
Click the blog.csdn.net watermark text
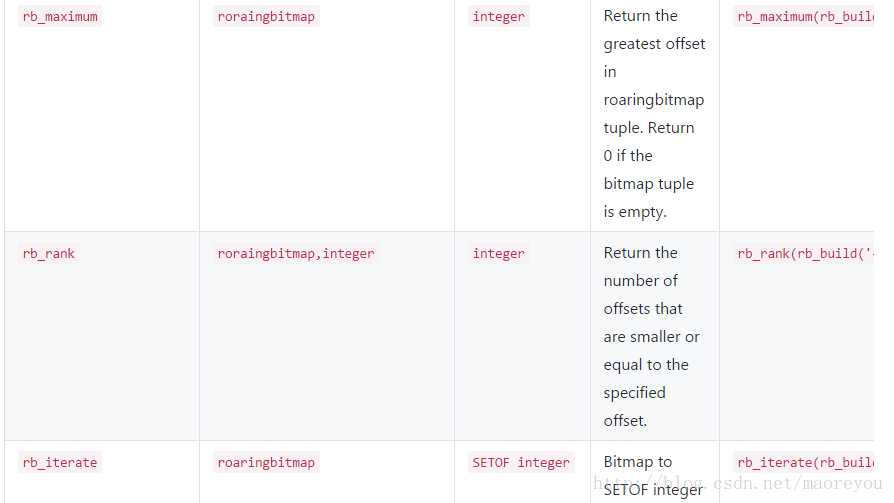(737, 484)
